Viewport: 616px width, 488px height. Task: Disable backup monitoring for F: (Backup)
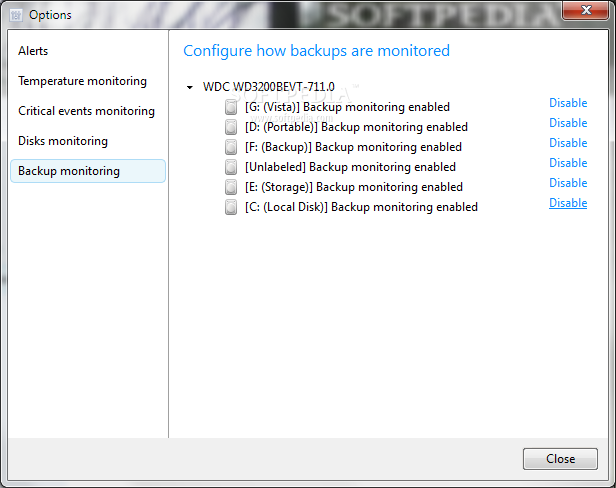click(568, 143)
